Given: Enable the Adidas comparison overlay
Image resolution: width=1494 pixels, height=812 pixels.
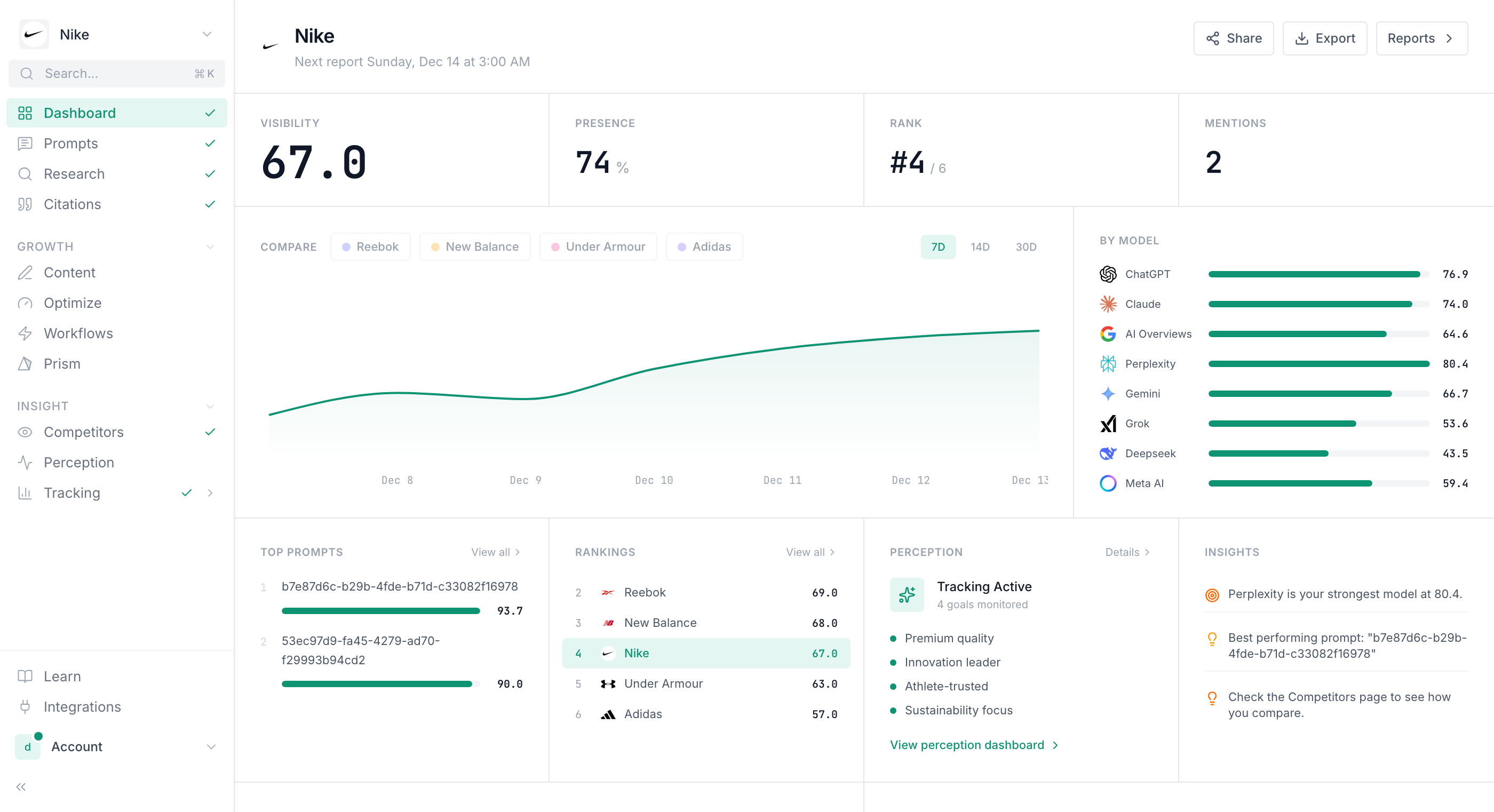Looking at the screenshot, I should (704, 246).
